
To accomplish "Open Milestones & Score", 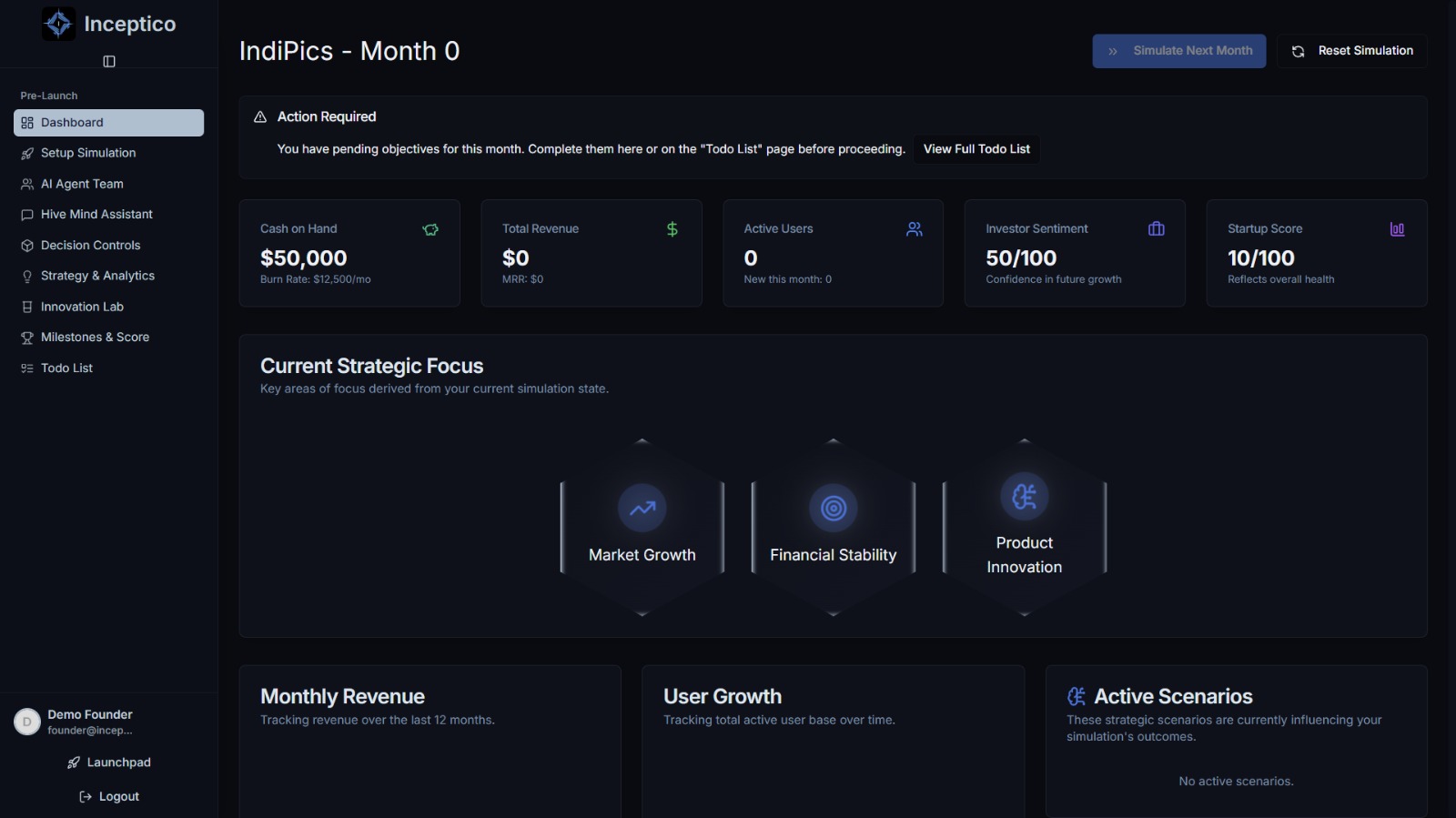I will 108,338.
